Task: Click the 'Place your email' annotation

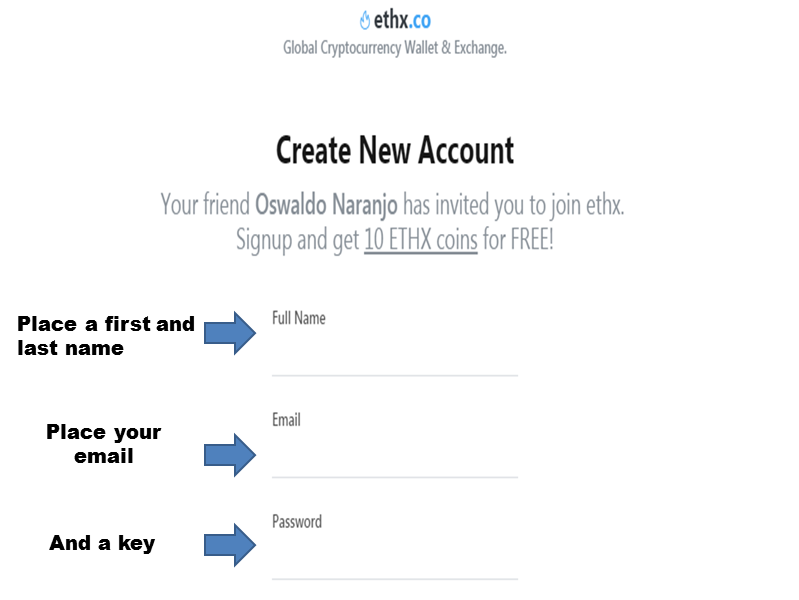Action: click(104, 444)
